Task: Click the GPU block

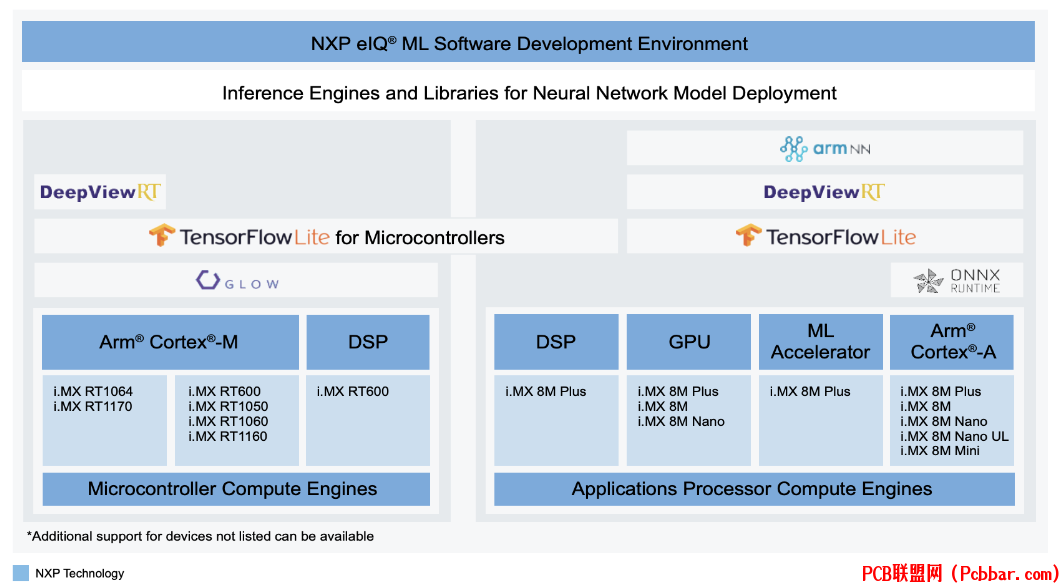Action: tap(689, 342)
